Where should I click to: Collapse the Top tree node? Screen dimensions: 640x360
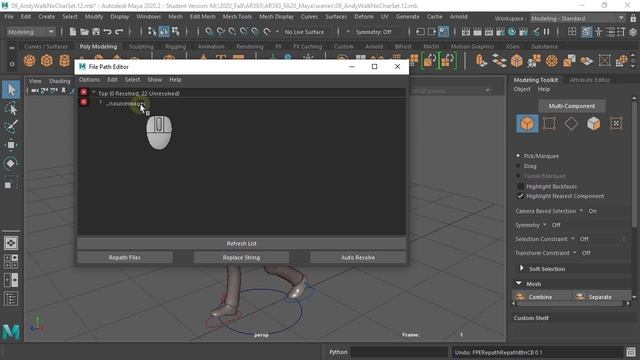pos(93,93)
